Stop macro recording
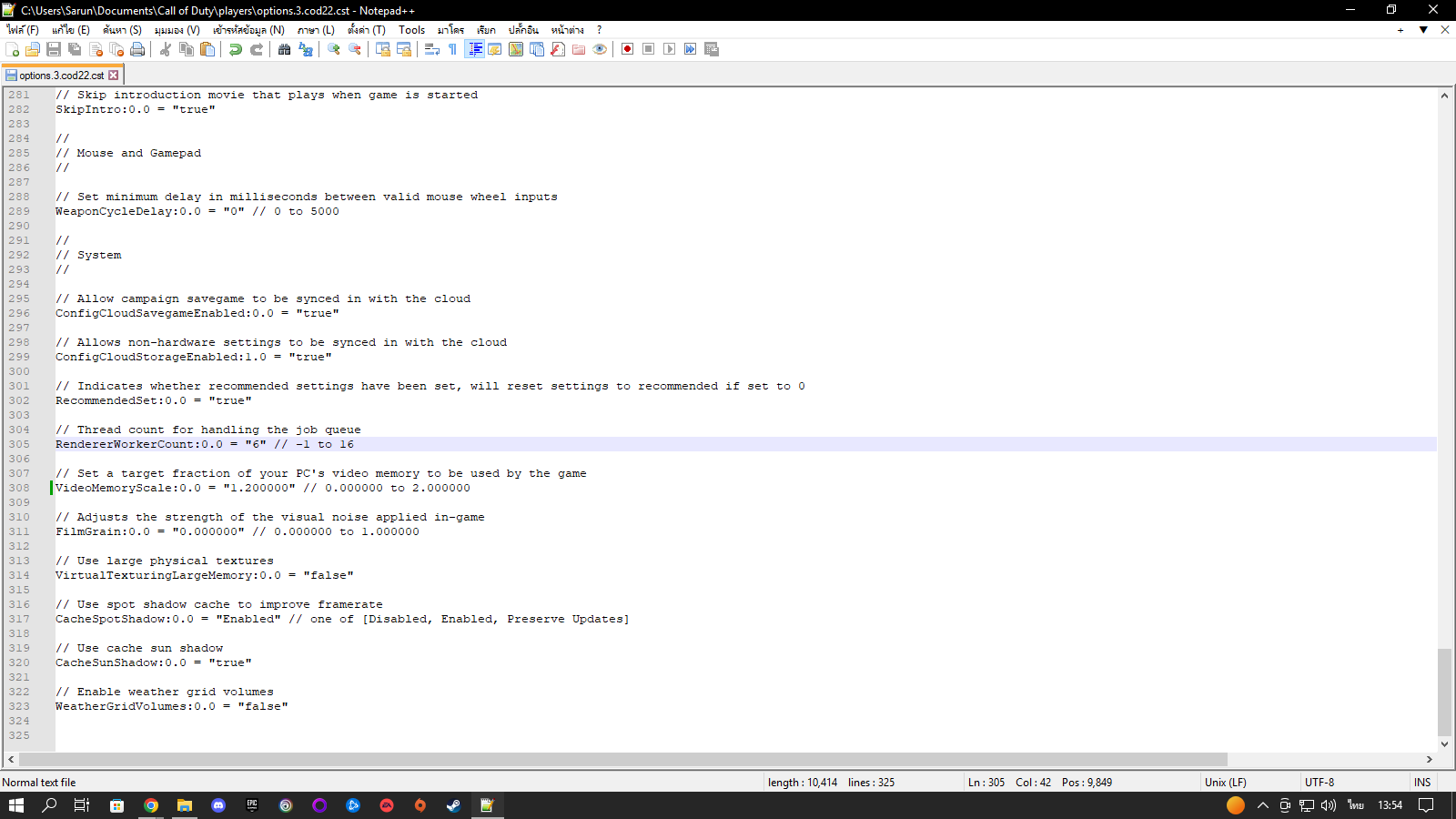The height and width of the screenshot is (819, 1456). [649, 49]
